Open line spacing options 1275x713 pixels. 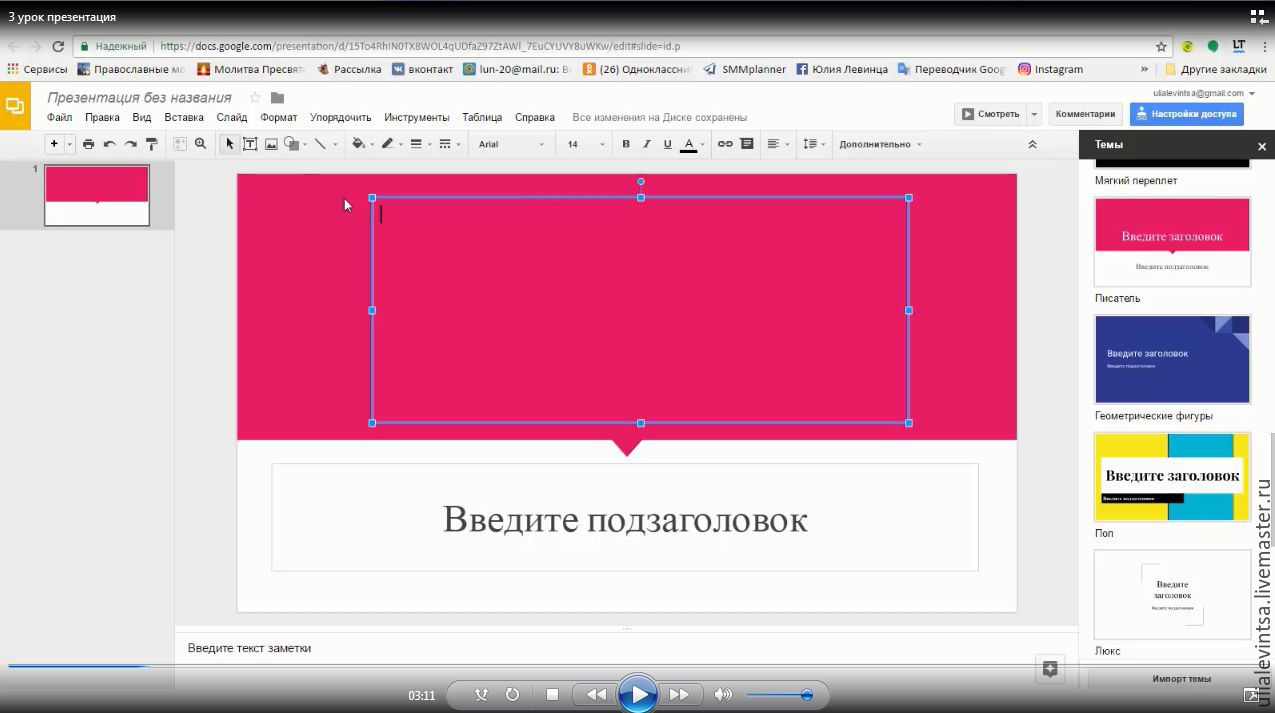click(811, 144)
